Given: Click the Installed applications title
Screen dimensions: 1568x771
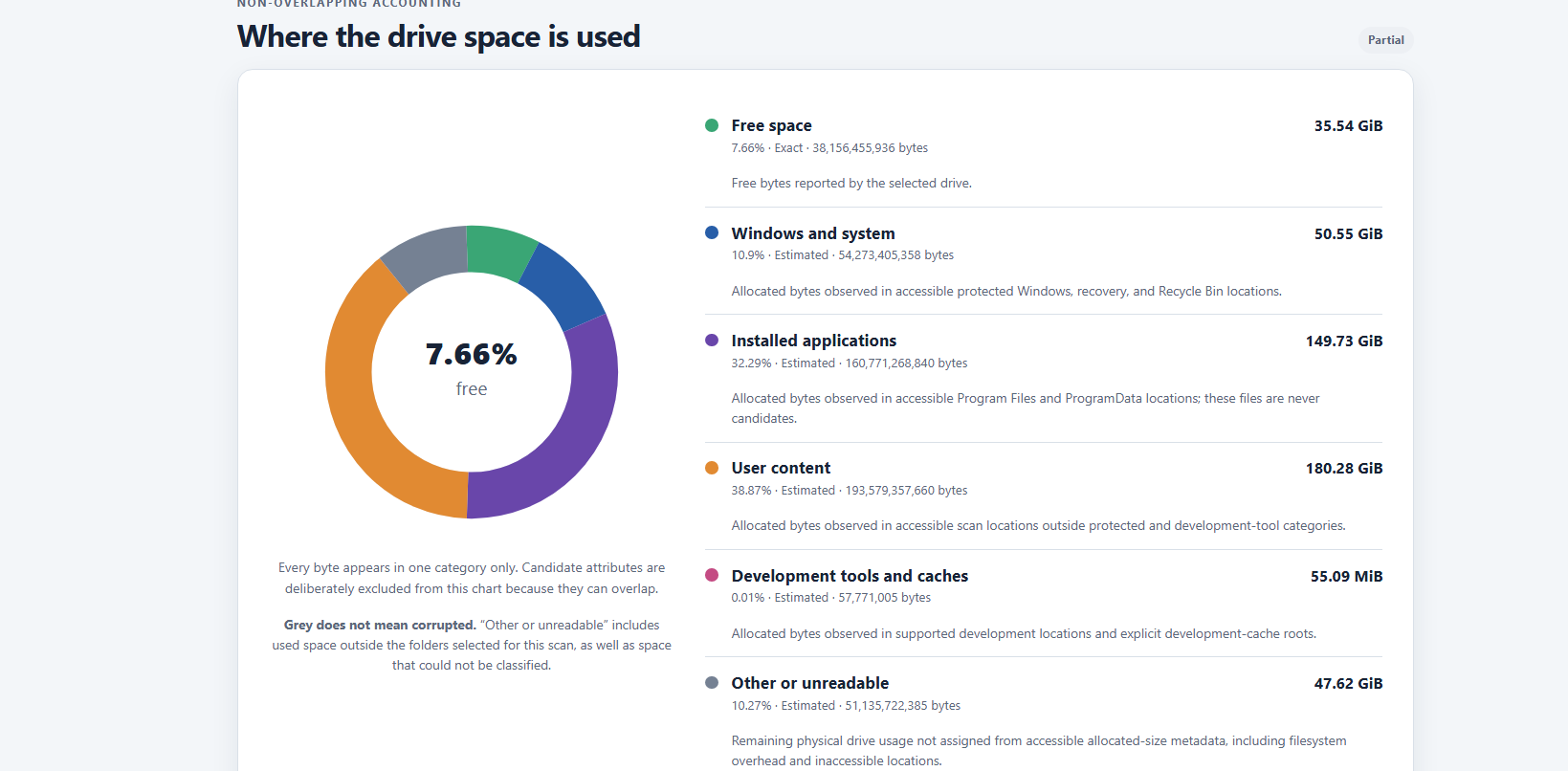Looking at the screenshot, I should coord(814,341).
